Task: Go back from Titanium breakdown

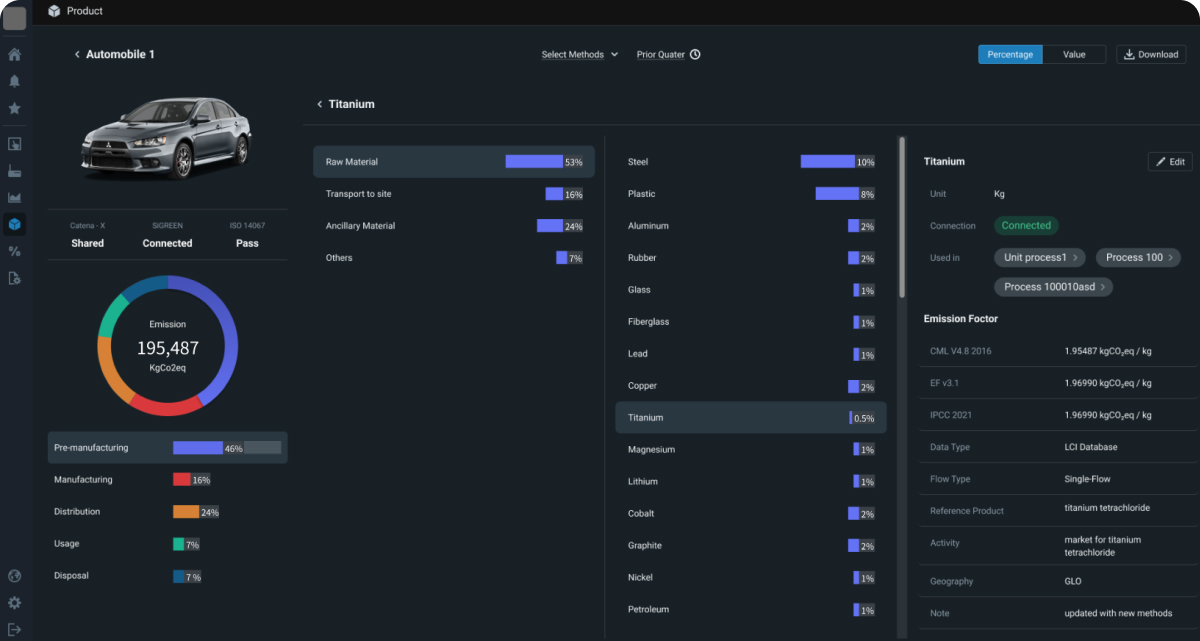Action: [319, 104]
